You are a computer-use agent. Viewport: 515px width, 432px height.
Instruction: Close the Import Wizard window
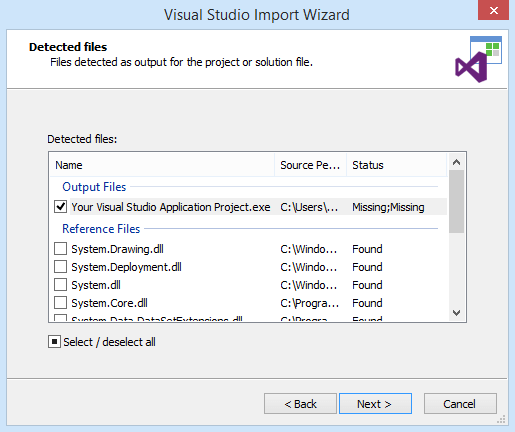(x=493, y=10)
